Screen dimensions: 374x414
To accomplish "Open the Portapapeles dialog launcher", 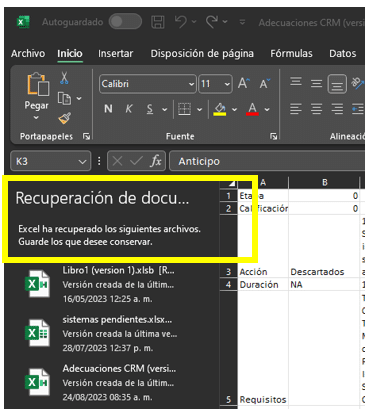I will (86, 136).
